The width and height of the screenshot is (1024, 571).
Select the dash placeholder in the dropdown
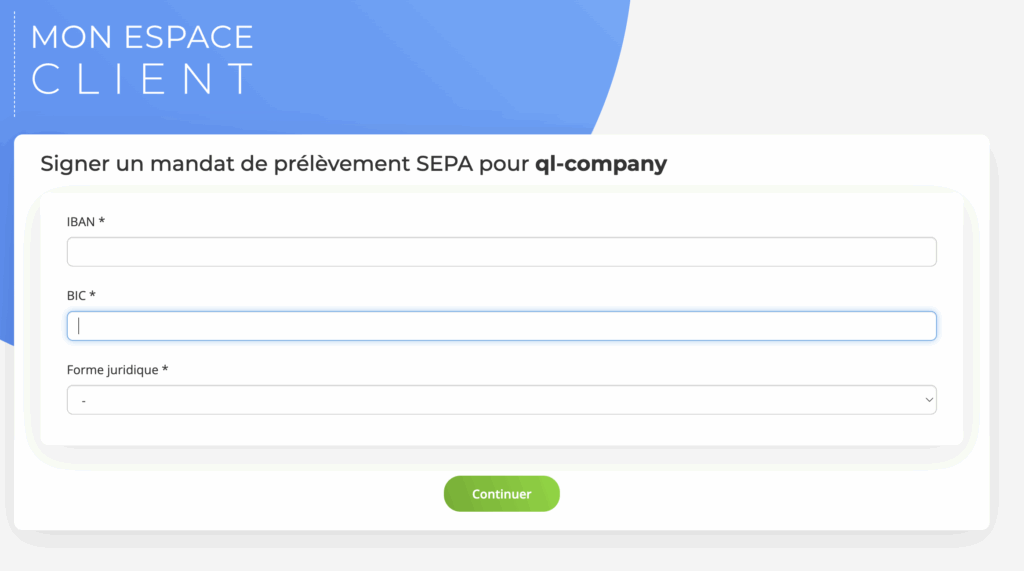[x=85, y=401]
